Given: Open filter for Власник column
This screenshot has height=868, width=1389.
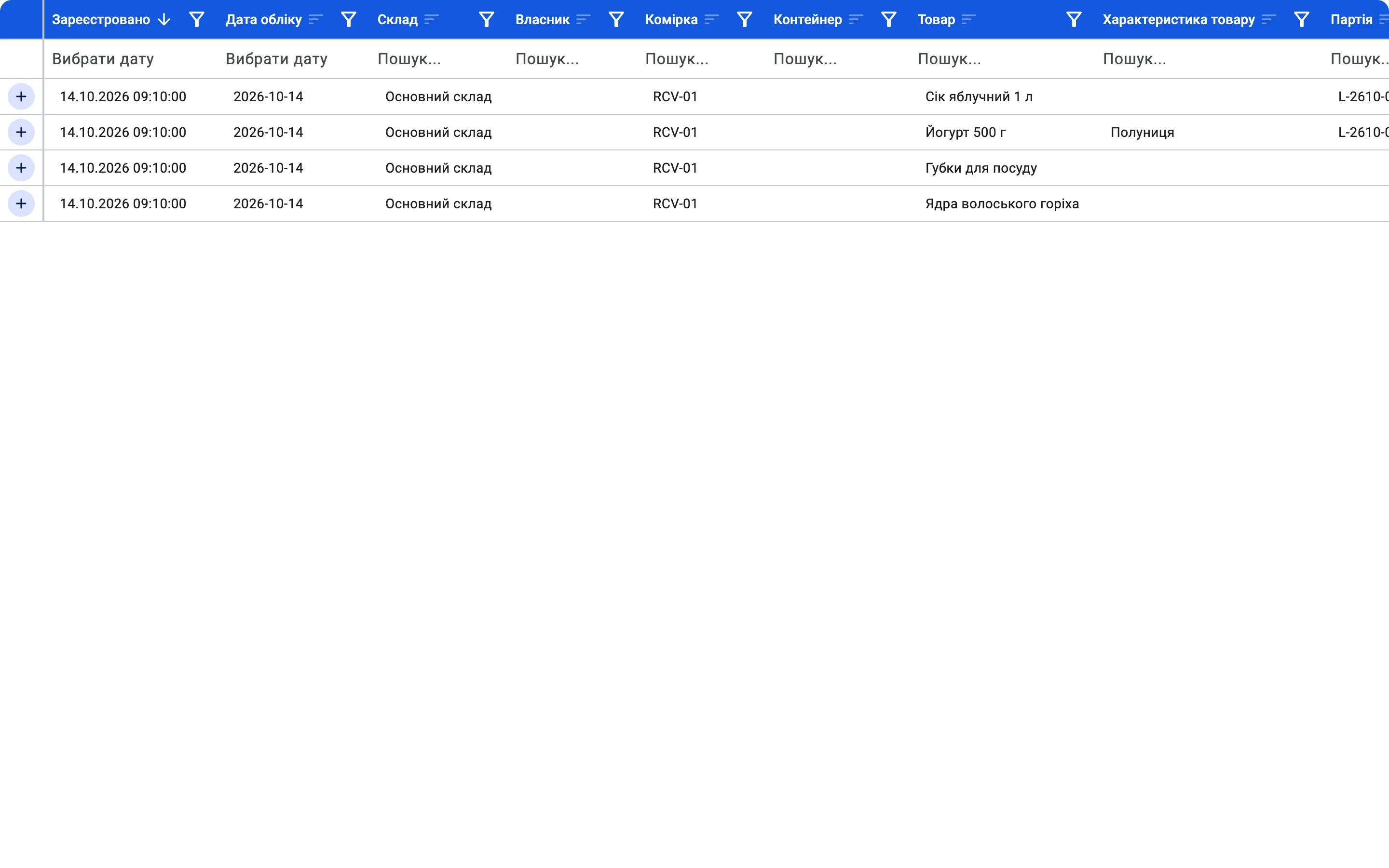Looking at the screenshot, I should pyautogui.click(x=616, y=19).
